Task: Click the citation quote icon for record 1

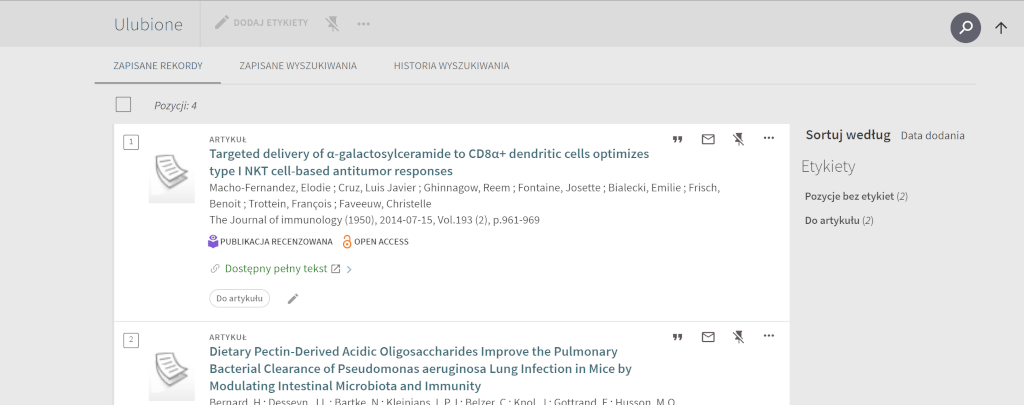Action: click(x=677, y=139)
